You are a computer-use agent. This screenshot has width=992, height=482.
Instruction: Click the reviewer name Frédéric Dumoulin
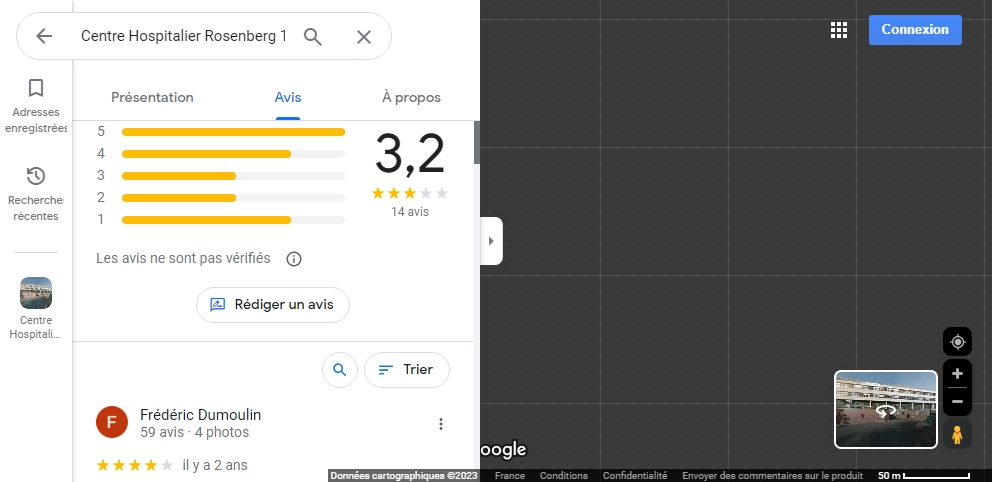201,415
